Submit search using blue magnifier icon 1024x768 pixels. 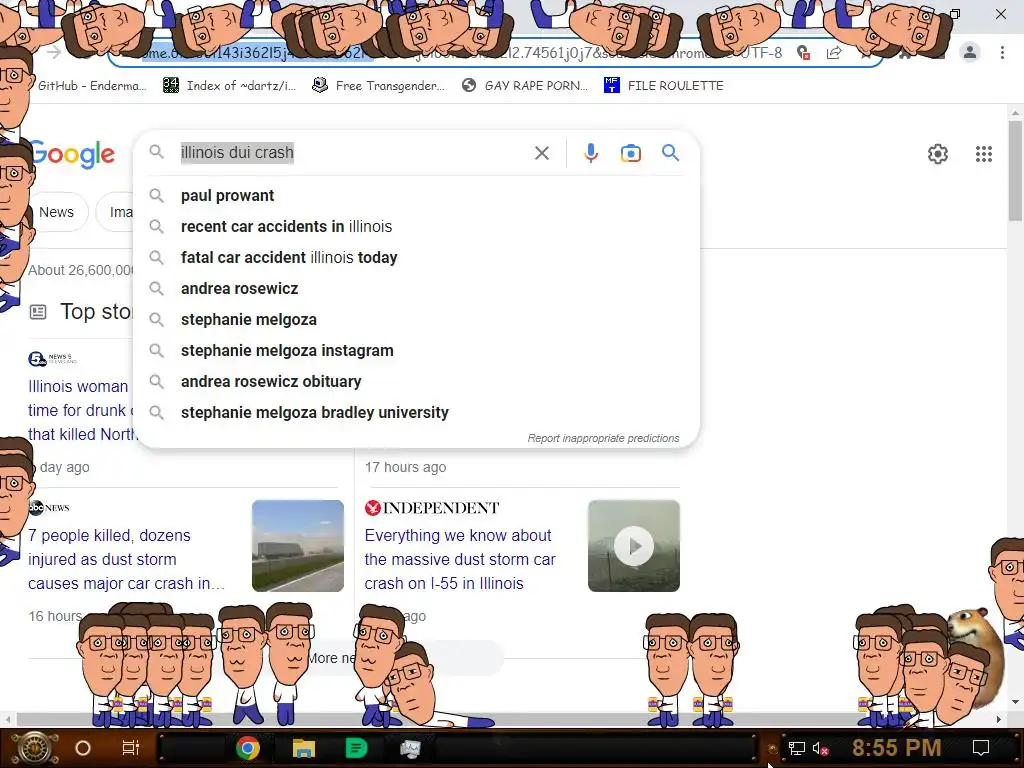click(670, 153)
